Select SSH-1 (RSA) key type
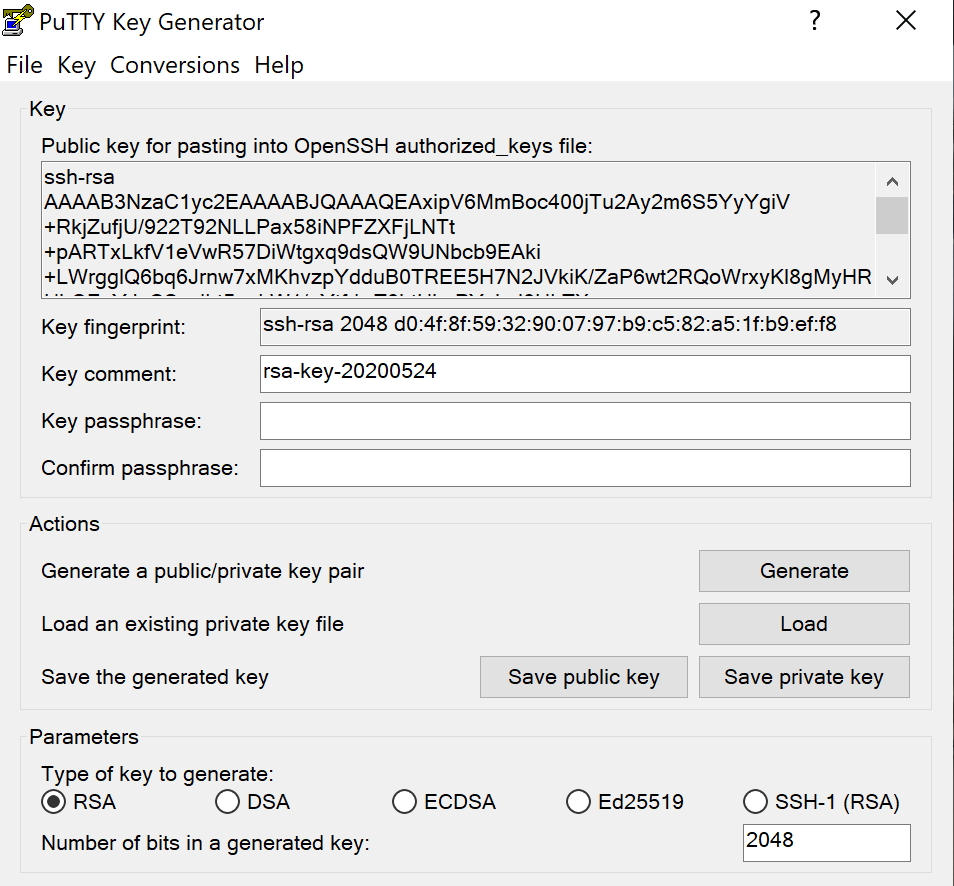The height and width of the screenshot is (886, 954). [x=755, y=801]
